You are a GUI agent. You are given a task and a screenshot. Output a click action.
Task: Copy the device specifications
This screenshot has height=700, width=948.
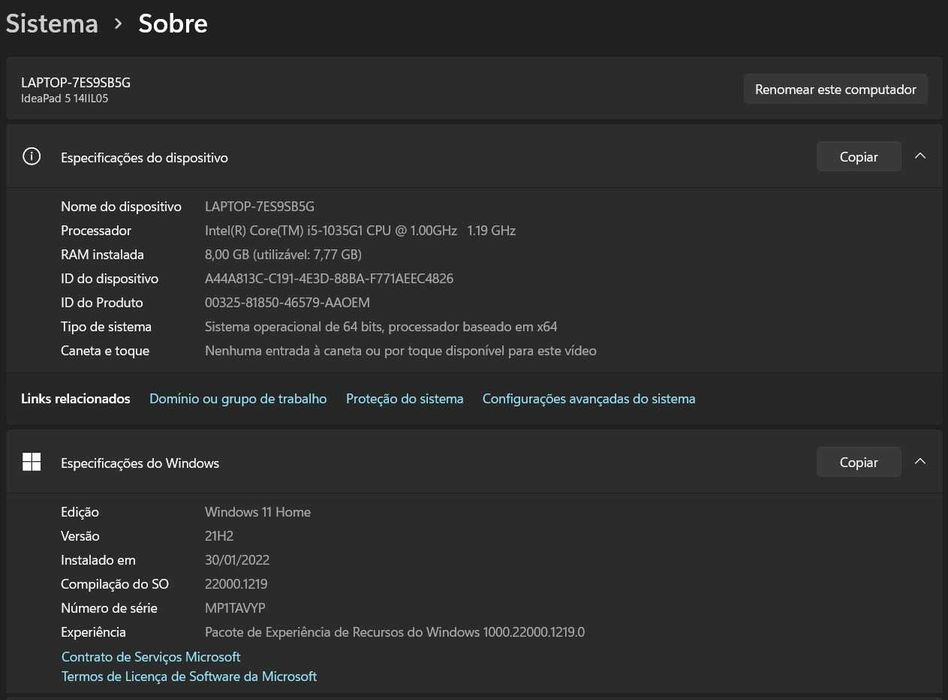tap(859, 157)
